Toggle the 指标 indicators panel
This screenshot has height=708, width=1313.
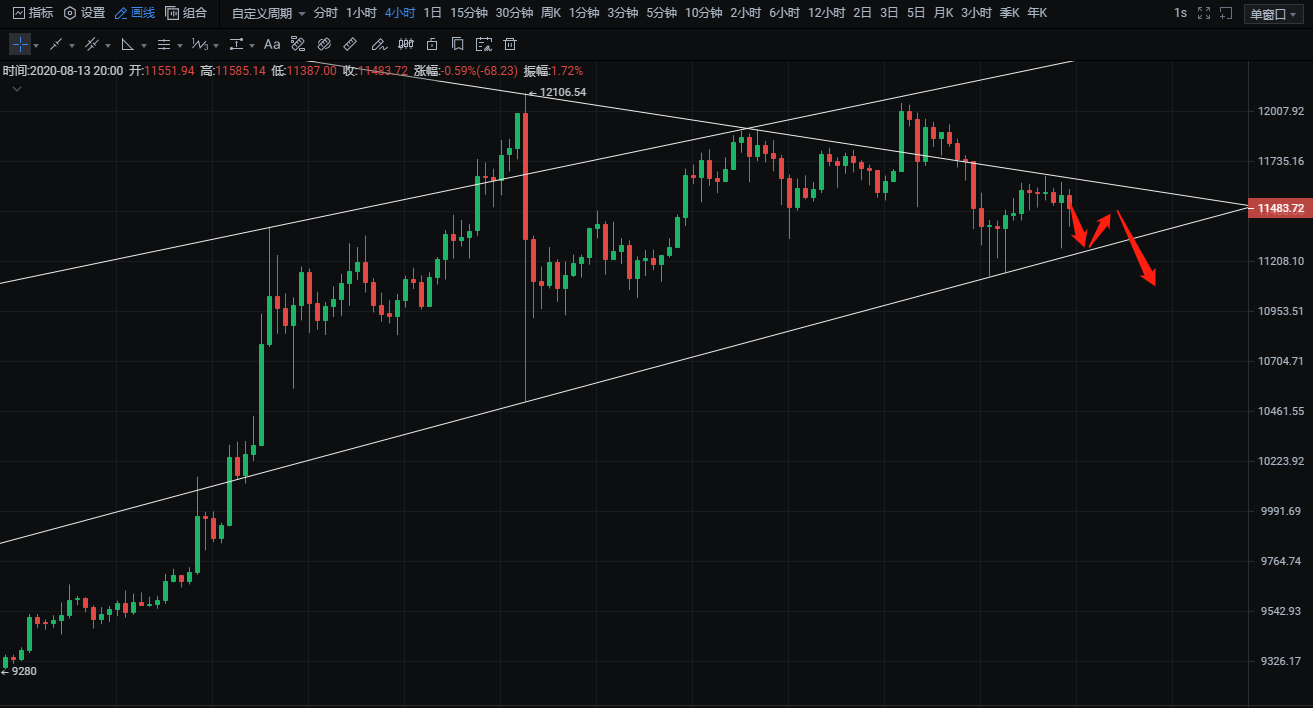point(33,13)
